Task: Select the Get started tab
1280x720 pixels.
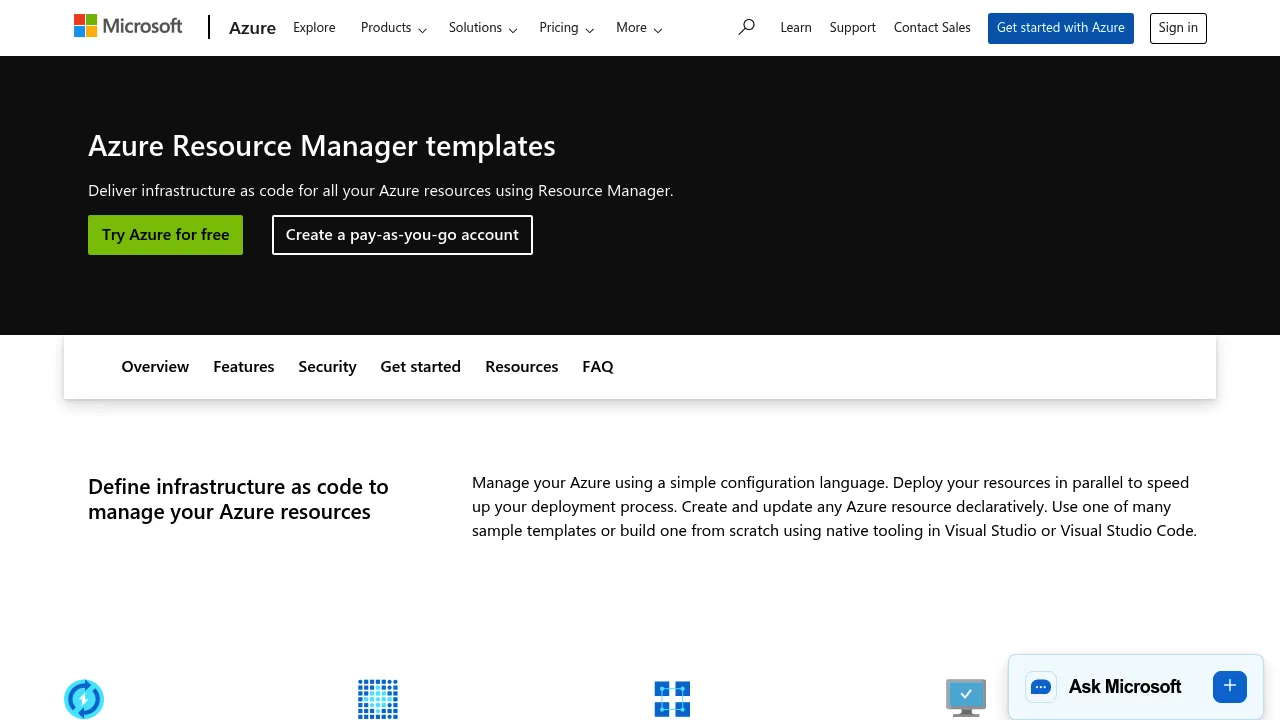Action: tap(420, 366)
